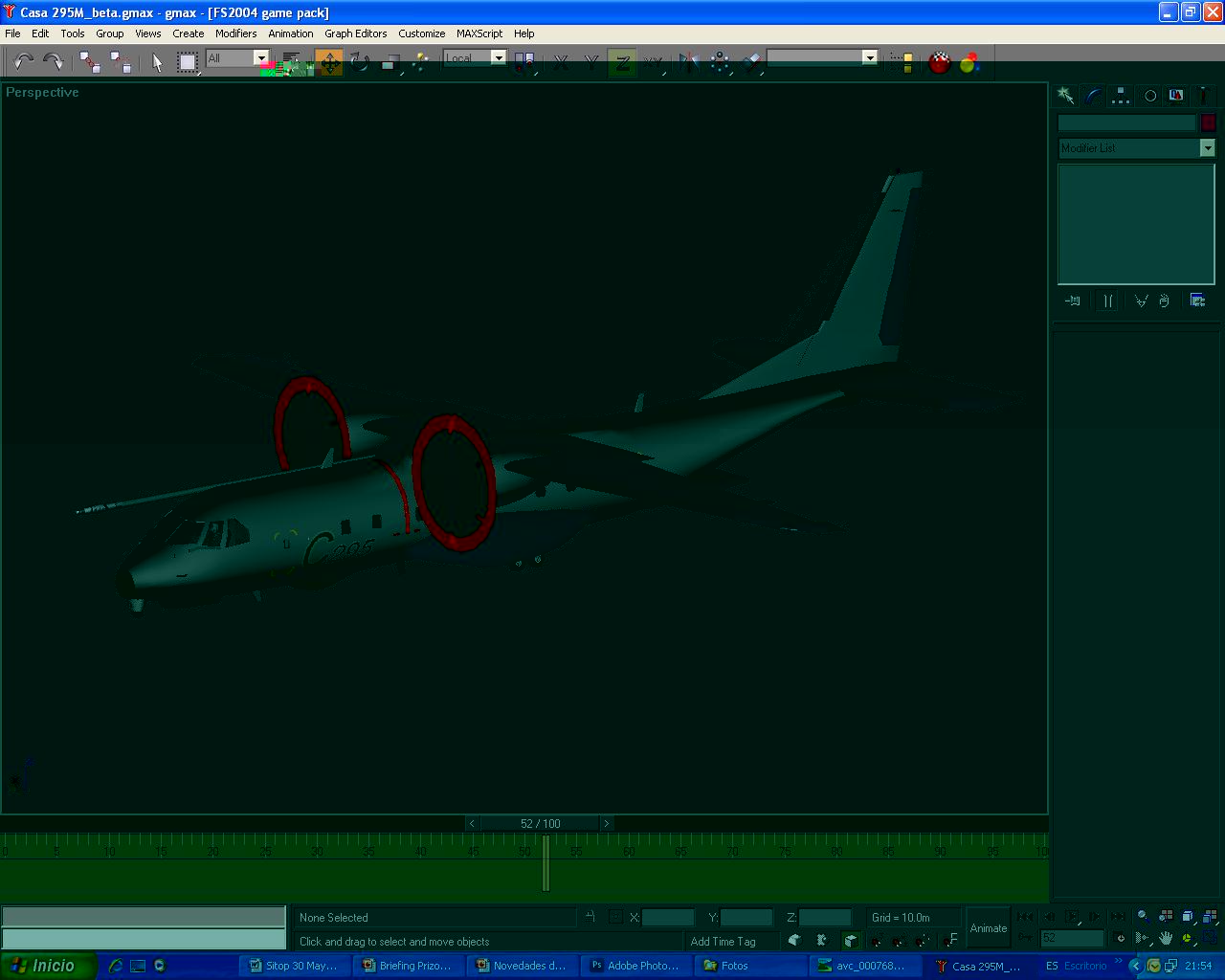Toggle the selection lock icon
1225x980 pixels.
[590, 917]
